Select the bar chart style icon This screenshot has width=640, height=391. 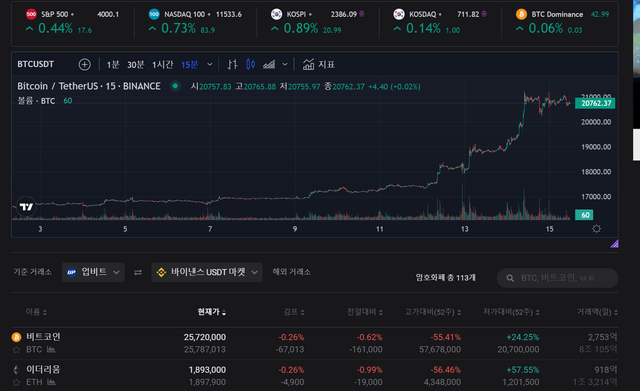(x=232, y=64)
